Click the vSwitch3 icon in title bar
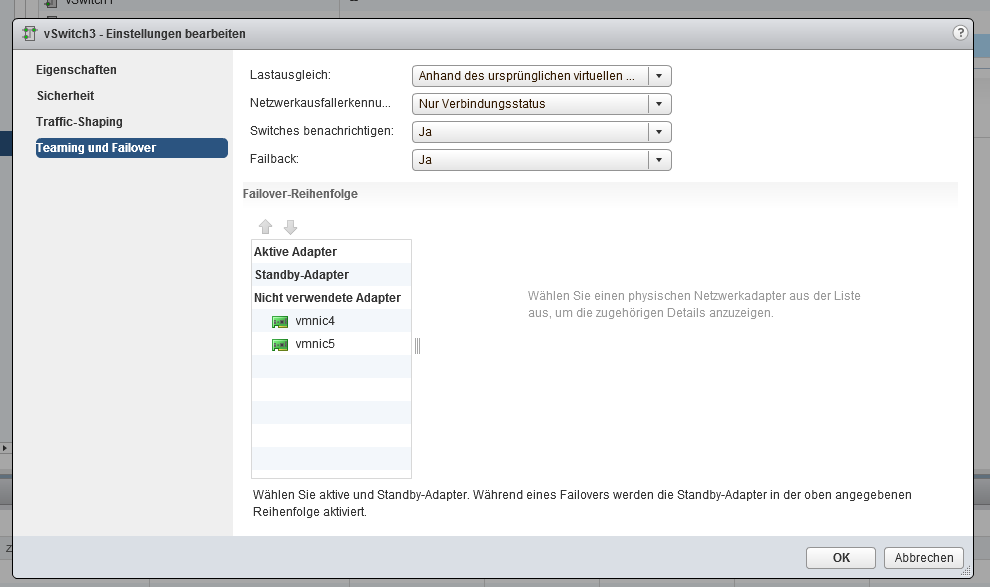 (x=30, y=34)
